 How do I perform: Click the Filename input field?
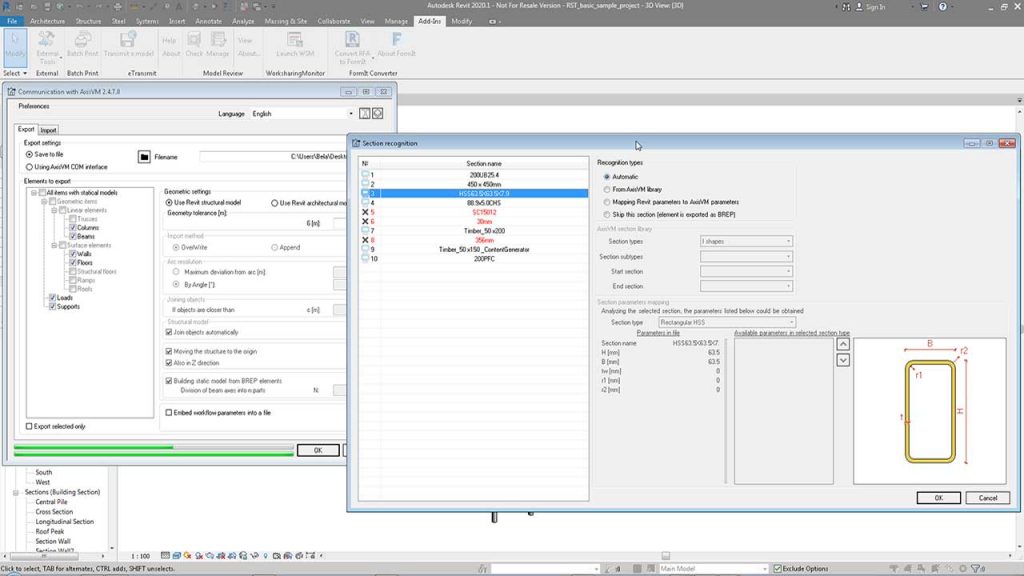tap(270, 157)
